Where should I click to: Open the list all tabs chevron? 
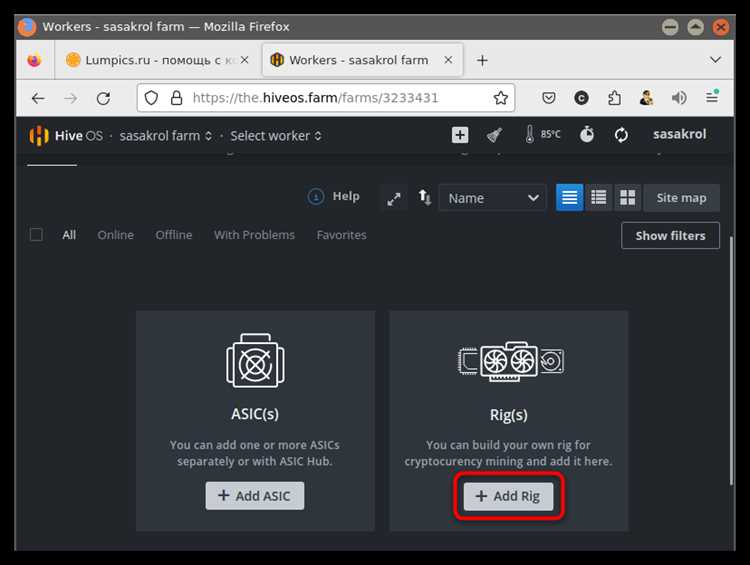pyautogui.click(x=715, y=60)
